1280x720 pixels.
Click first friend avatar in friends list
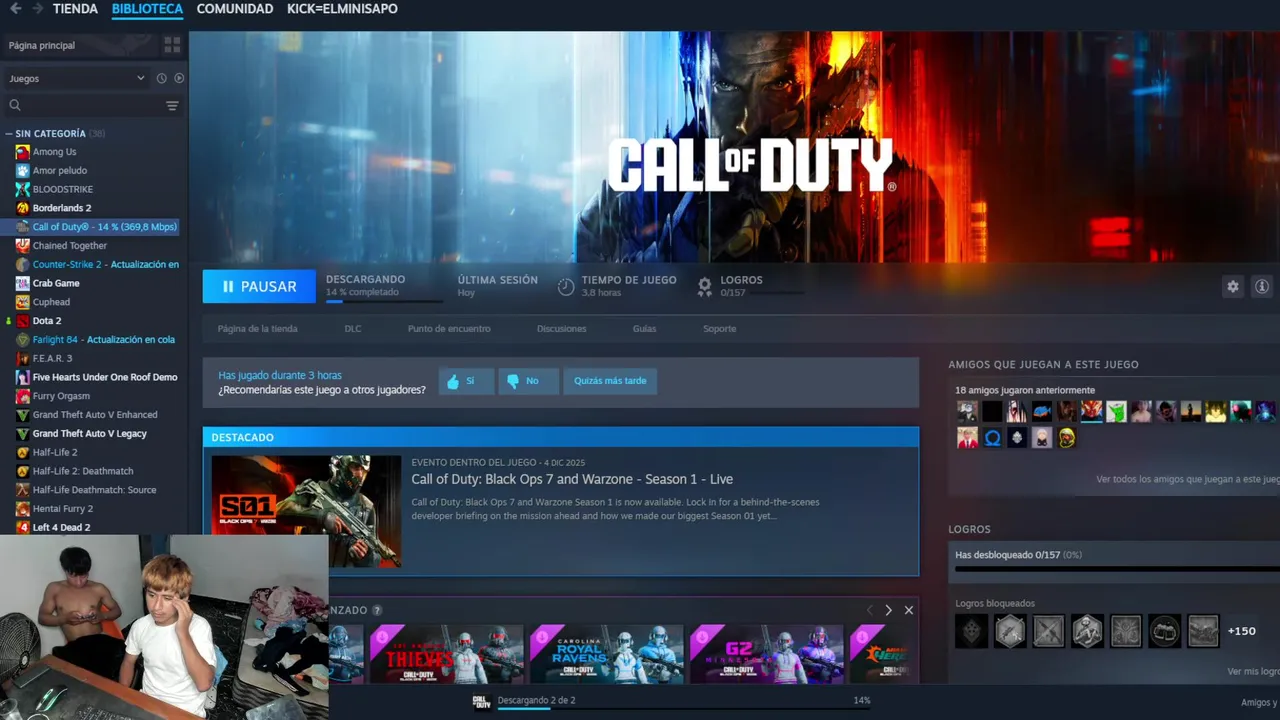pos(967,411)
